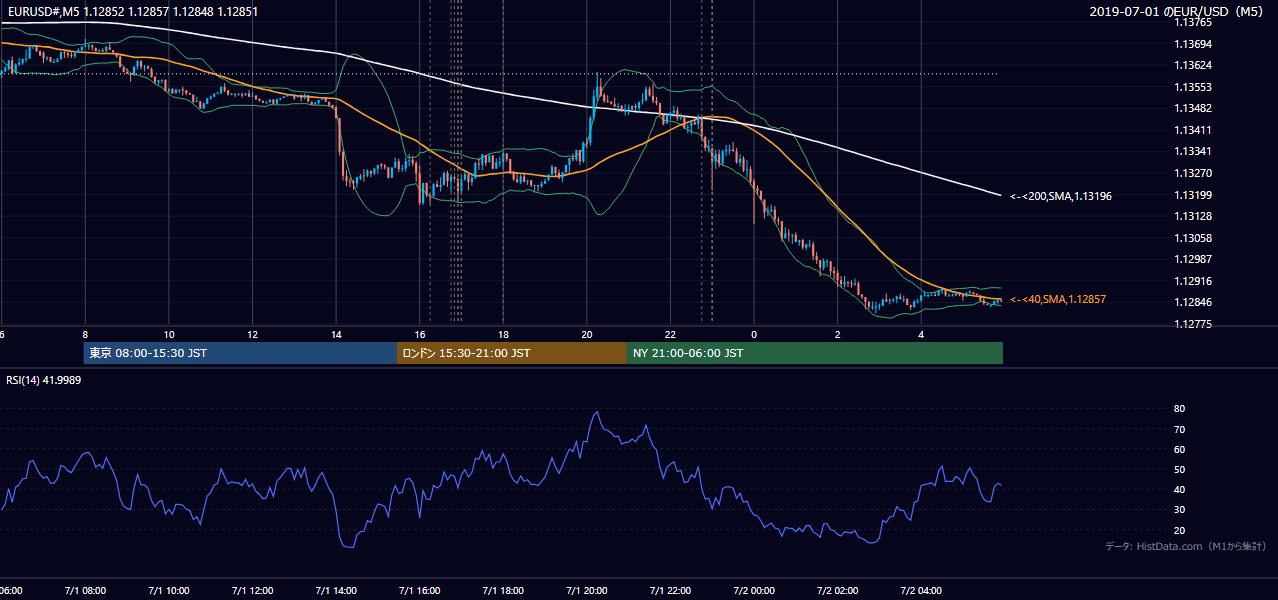Click the 7/1 08:00 bottom time label
1278x600 pixels.
84,590
